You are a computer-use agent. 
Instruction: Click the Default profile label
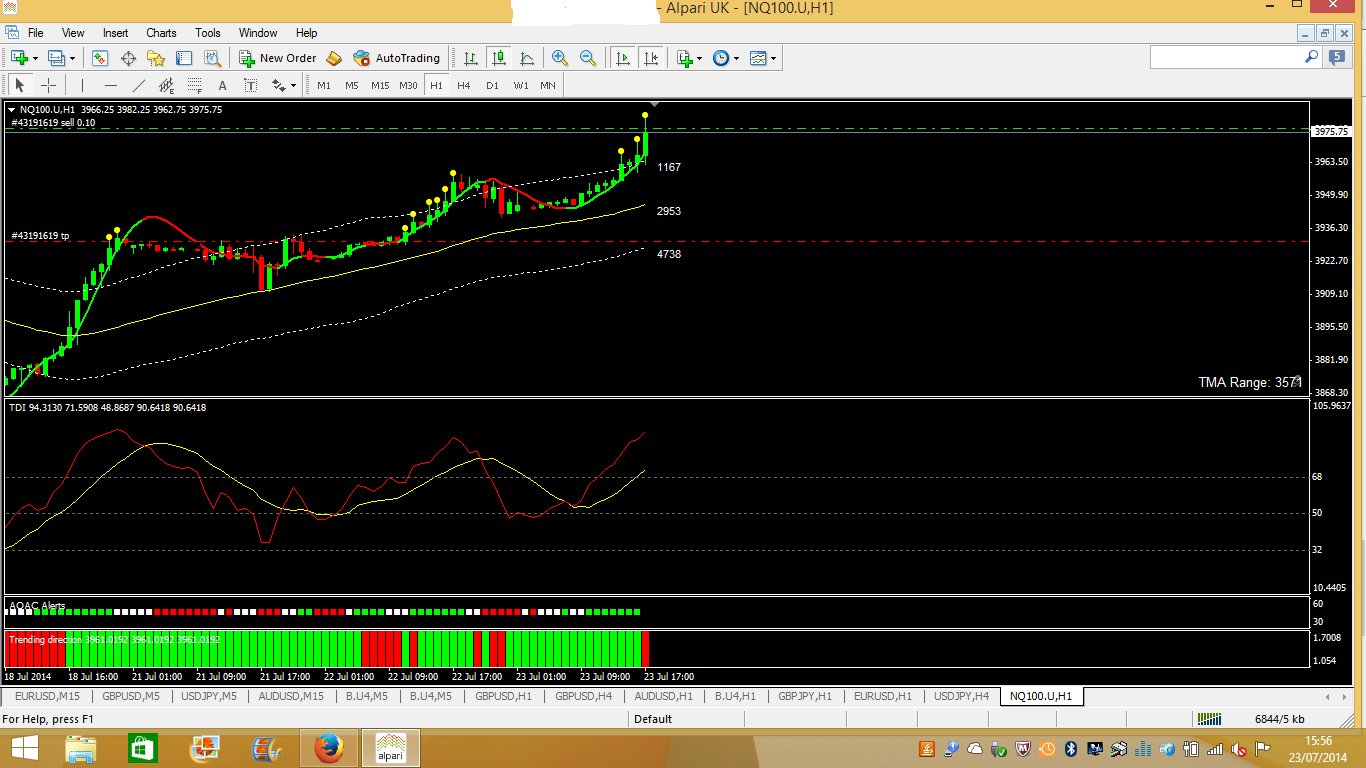653,719
